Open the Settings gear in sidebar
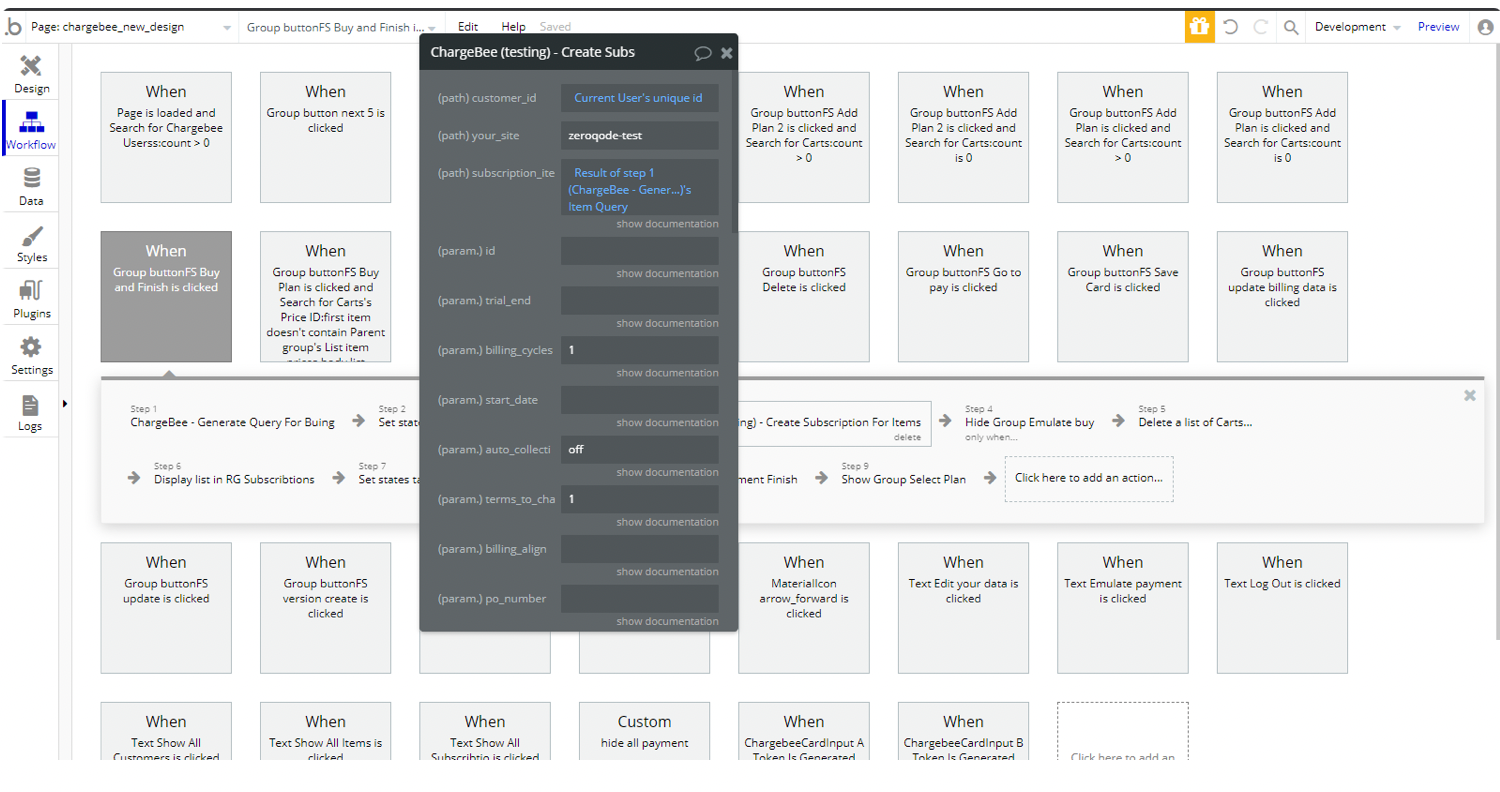Image resolution: width=1500 pixels, height=792 pixels. [x=31, y=355]
